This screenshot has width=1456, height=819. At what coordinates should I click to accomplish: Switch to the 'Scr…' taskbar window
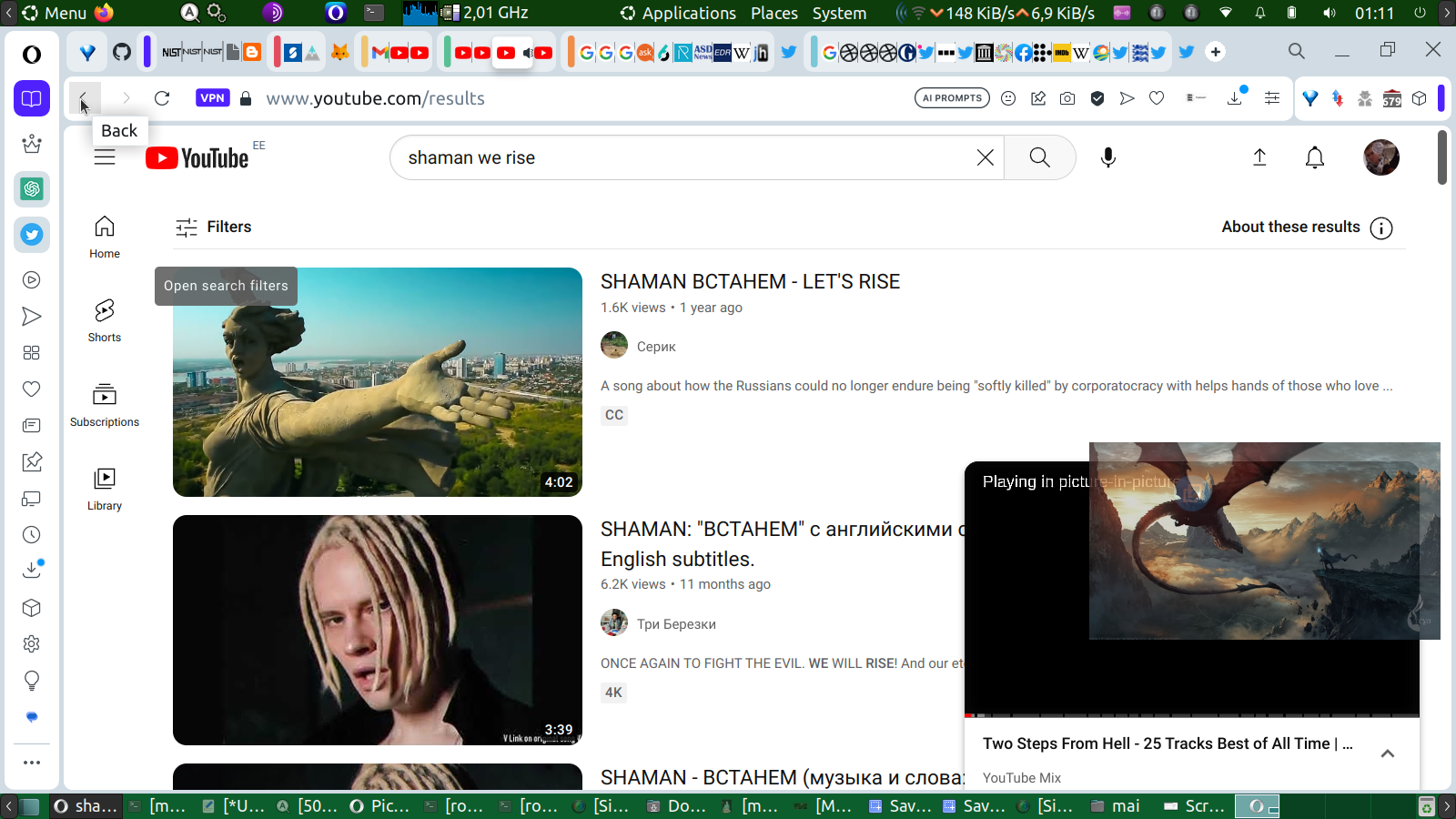[x=1196, y=805]
